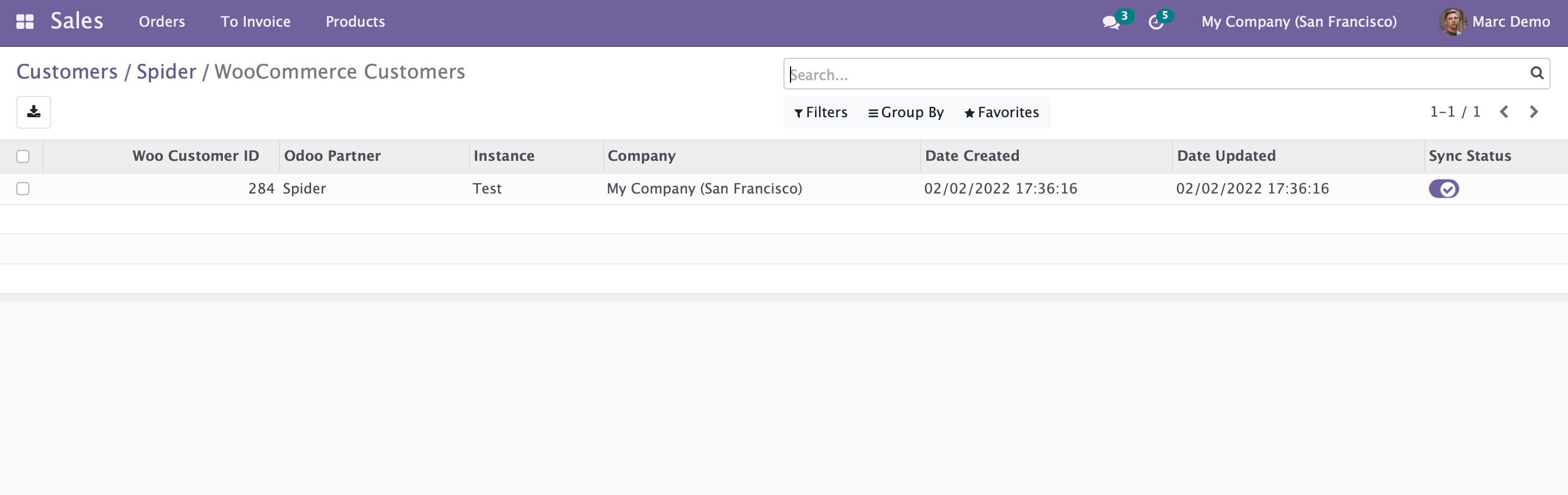Sort by Date Created column header
Image resolution: width=1568 pixels, height=495 pixels.
[972, 156]
